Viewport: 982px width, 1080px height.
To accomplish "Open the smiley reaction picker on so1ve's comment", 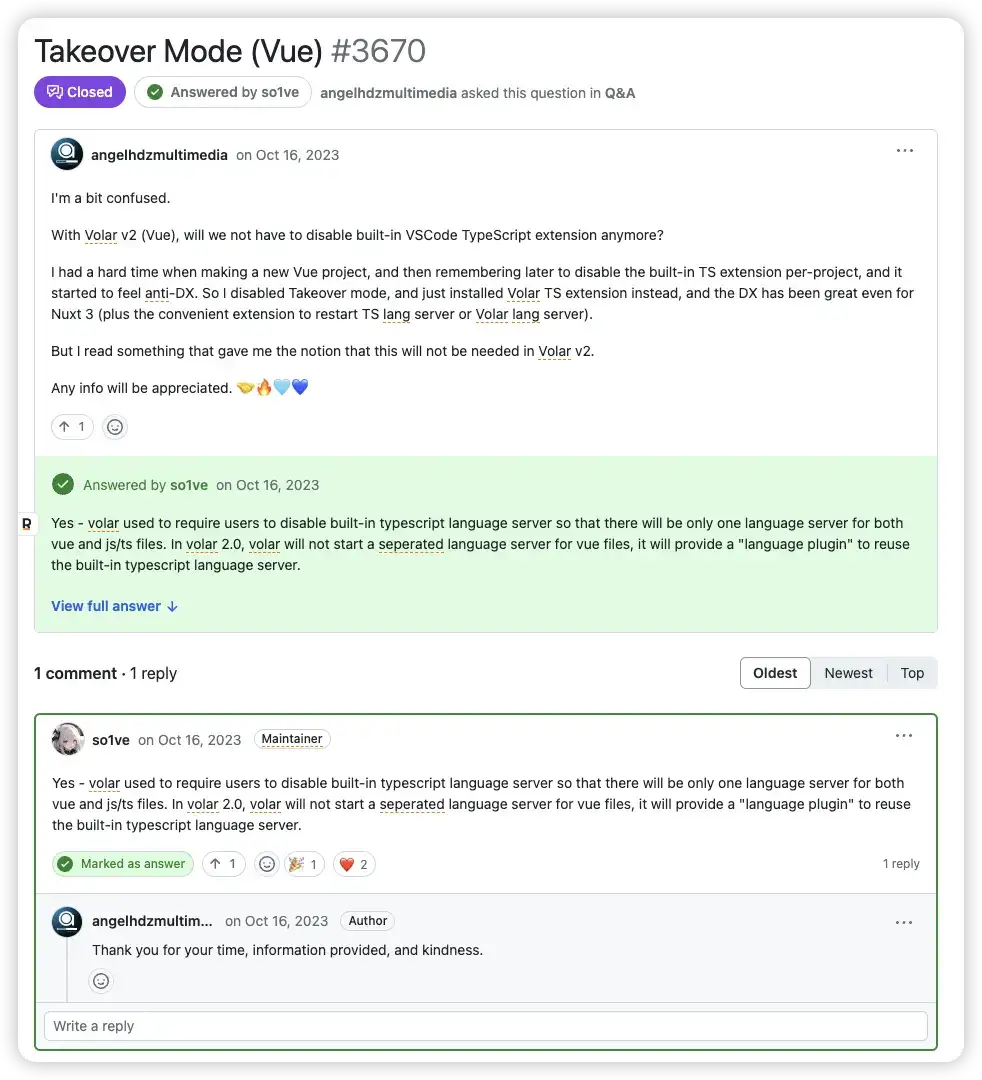I will point(266,864).
